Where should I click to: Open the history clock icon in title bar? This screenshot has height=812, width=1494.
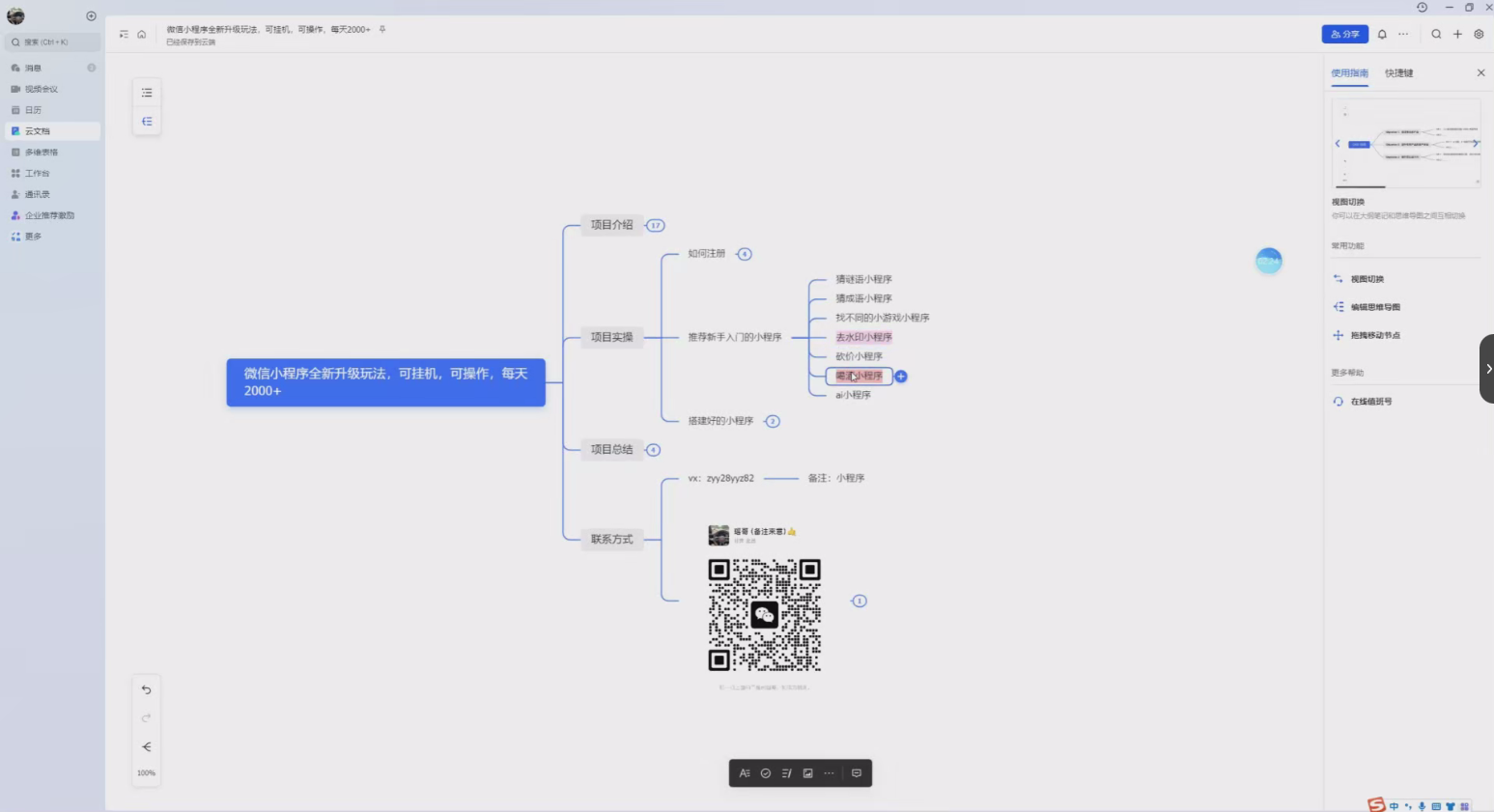point(1422,7)
